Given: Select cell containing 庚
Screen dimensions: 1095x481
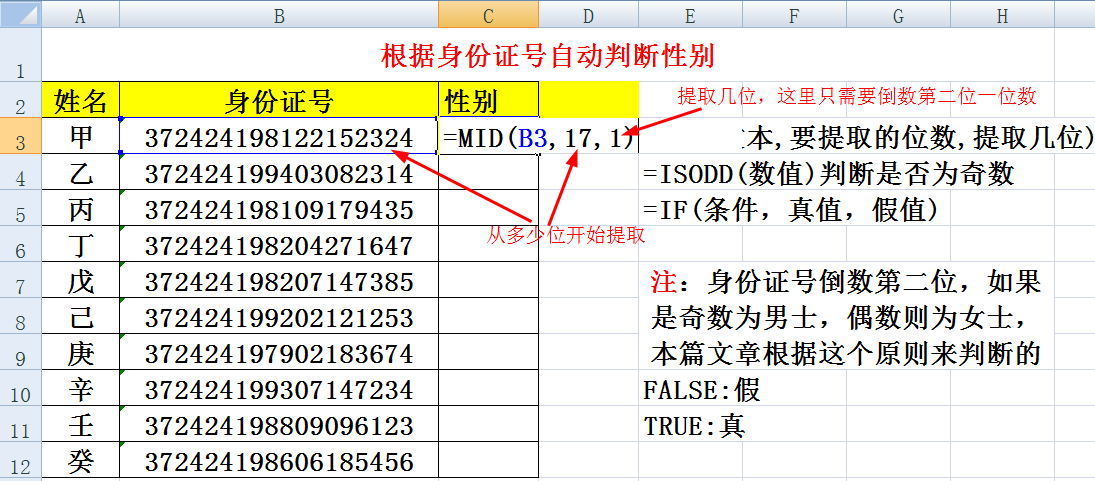Looking at the screenshot, I should click(x=81, y=353).
